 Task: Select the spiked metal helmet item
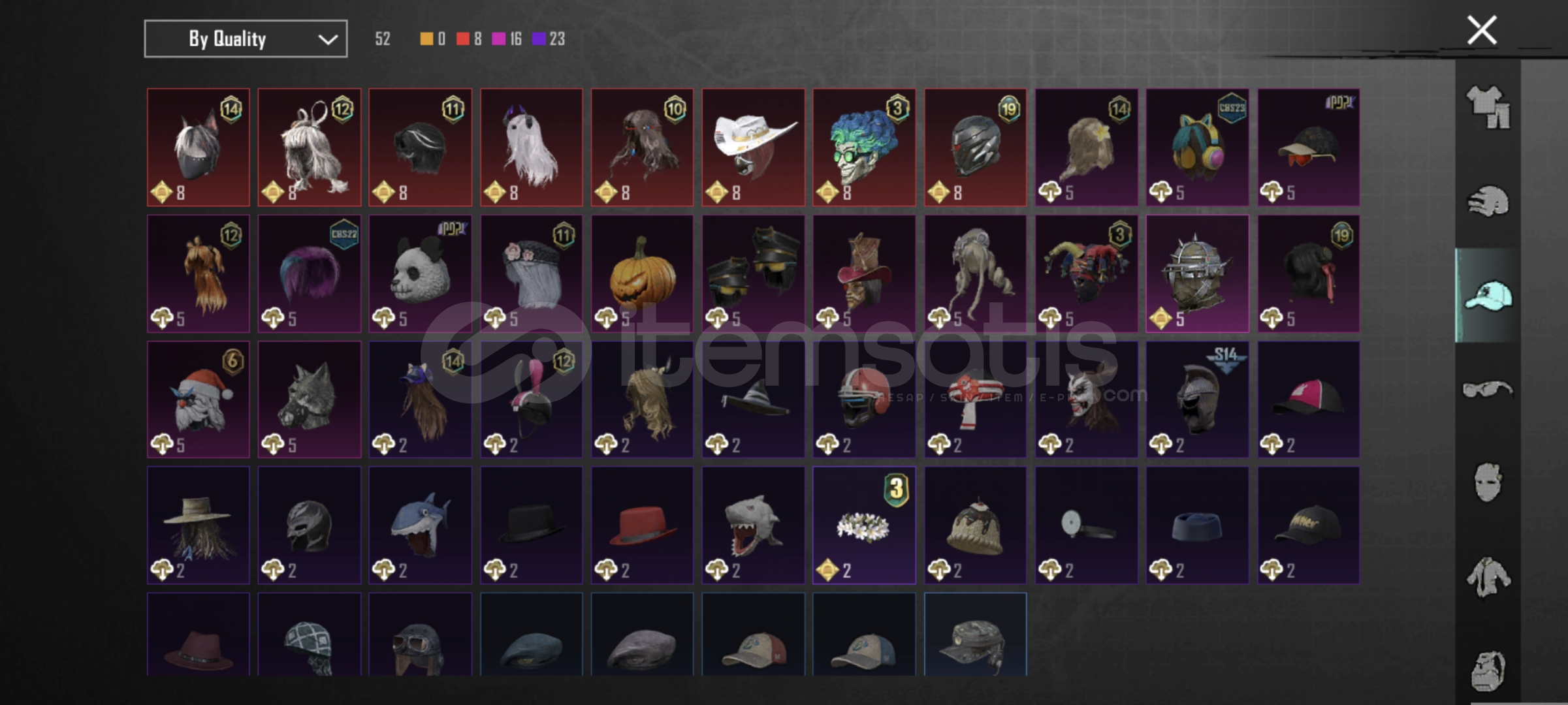1197,274
